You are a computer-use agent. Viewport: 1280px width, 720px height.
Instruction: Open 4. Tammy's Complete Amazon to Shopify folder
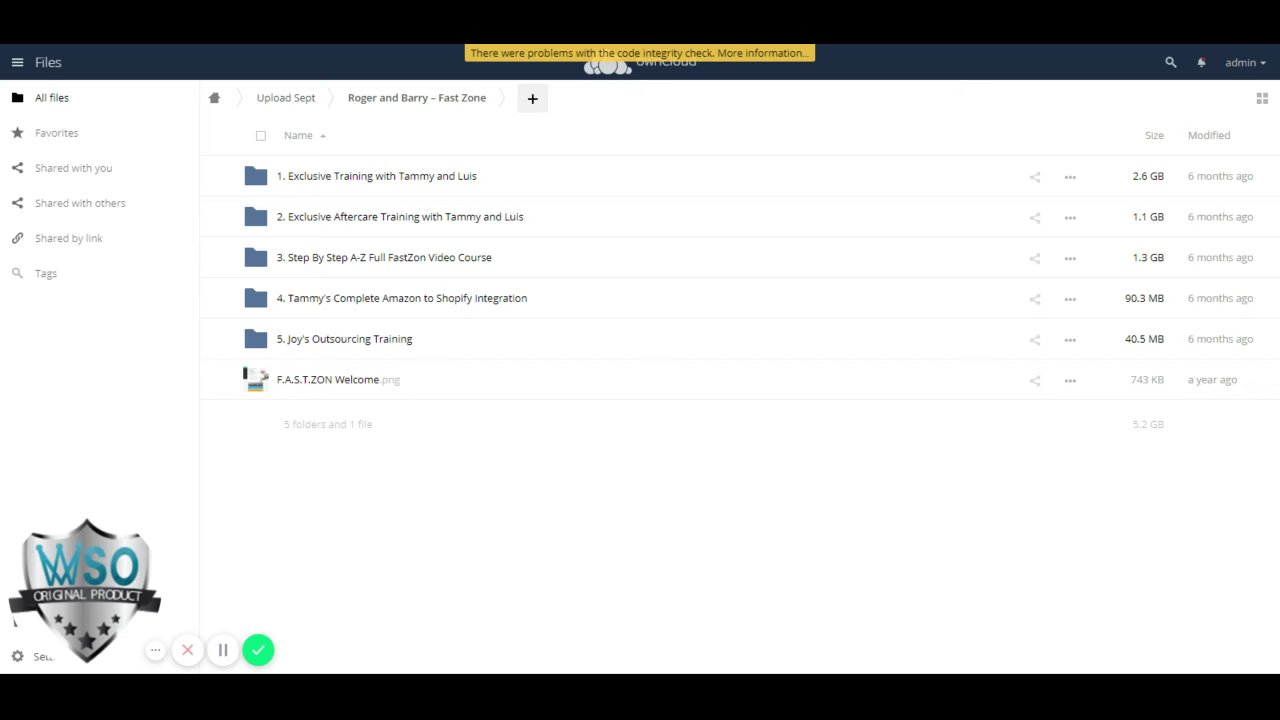[x=402, y=298]
